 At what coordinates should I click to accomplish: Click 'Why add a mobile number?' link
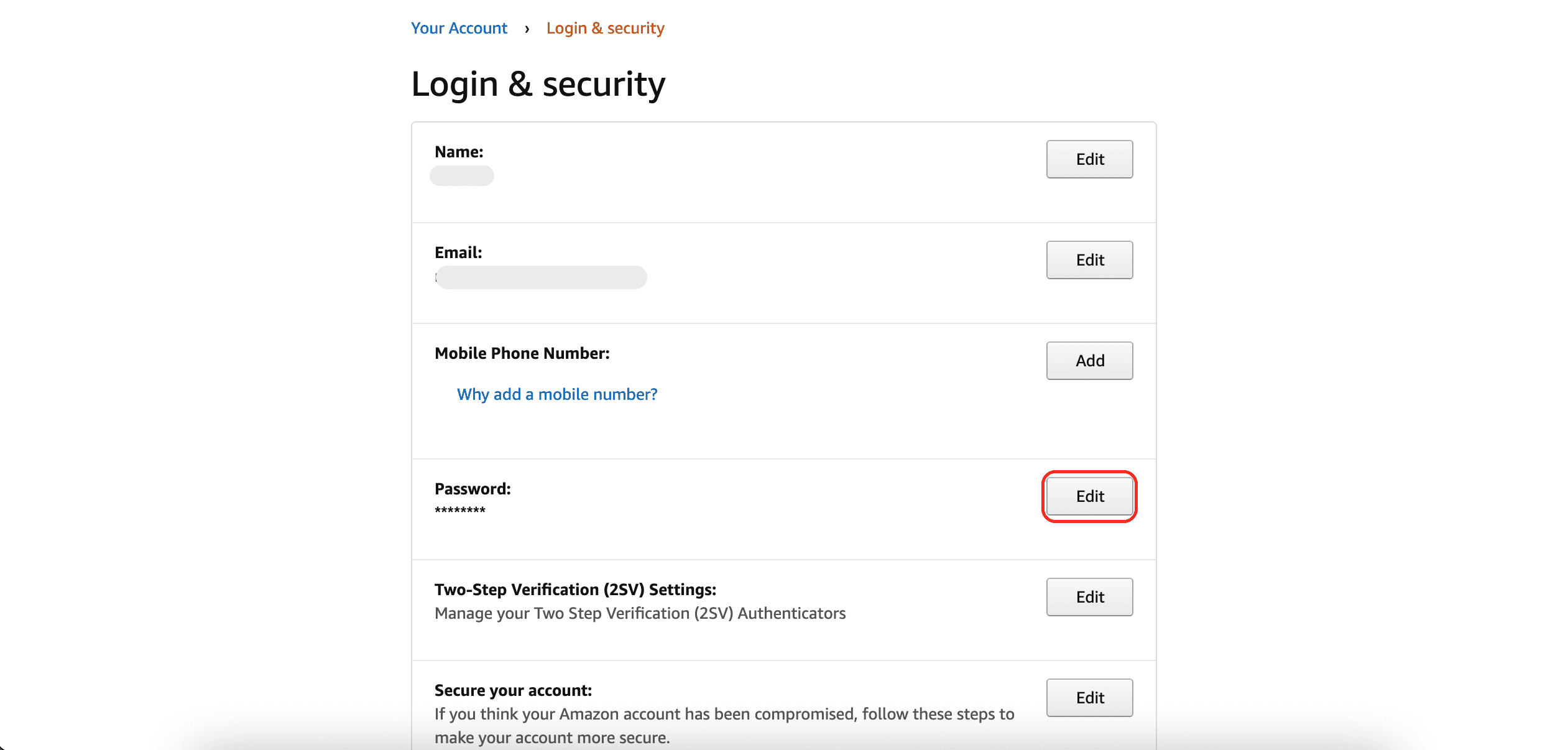pos(556,393)
